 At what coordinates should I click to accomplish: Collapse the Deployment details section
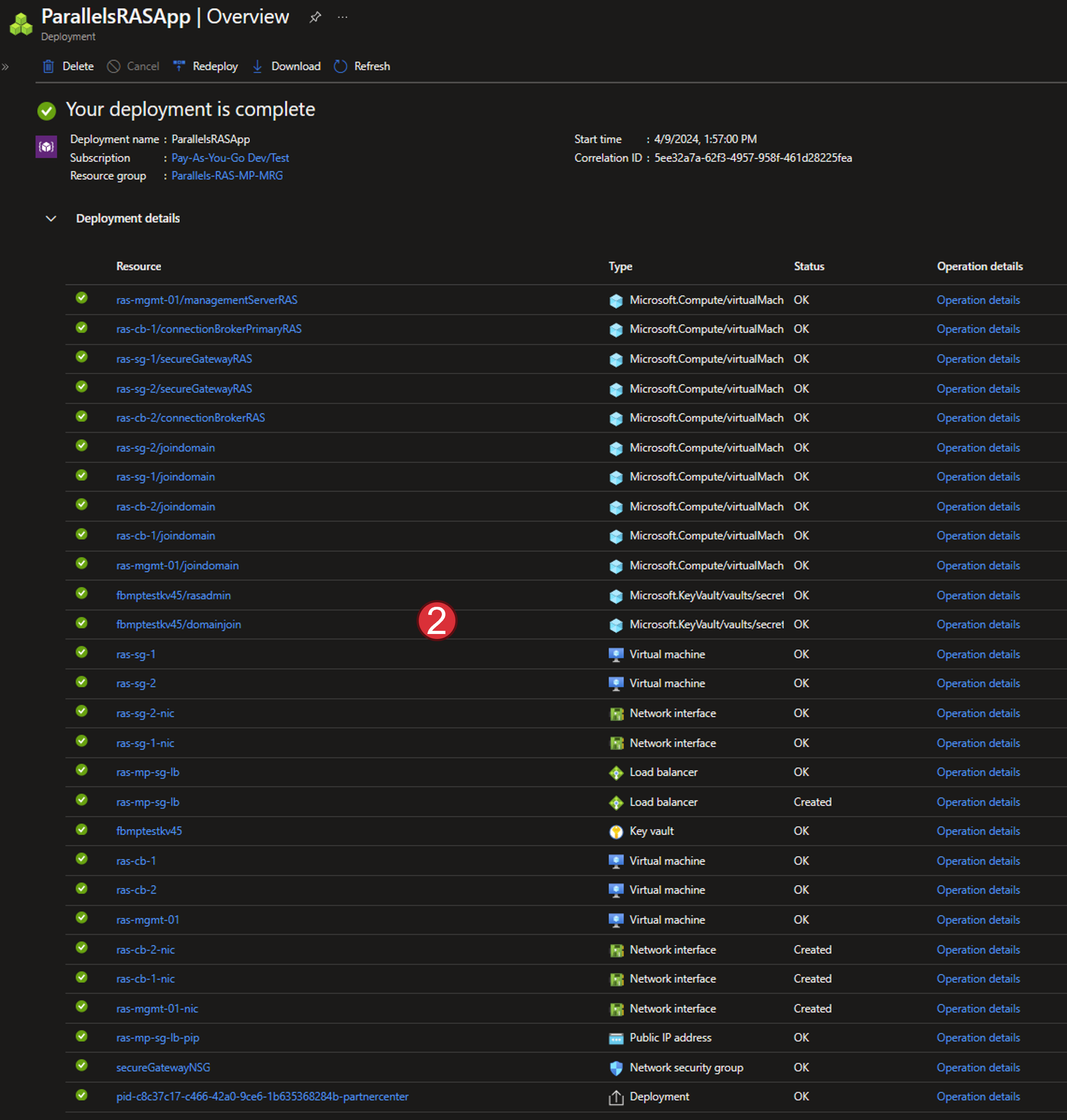tap(51, 219)
